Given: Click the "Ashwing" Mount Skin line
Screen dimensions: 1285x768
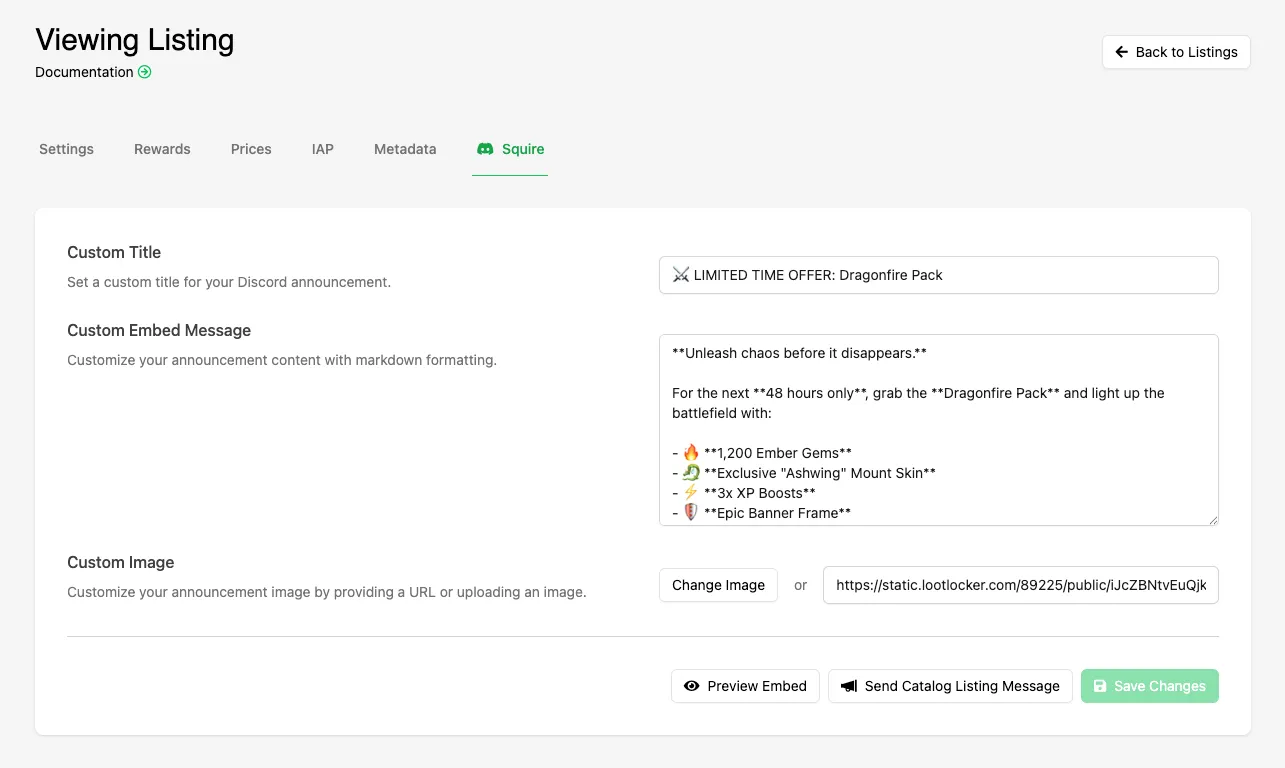Looking at the screenshot, I should tap(804, 473).
